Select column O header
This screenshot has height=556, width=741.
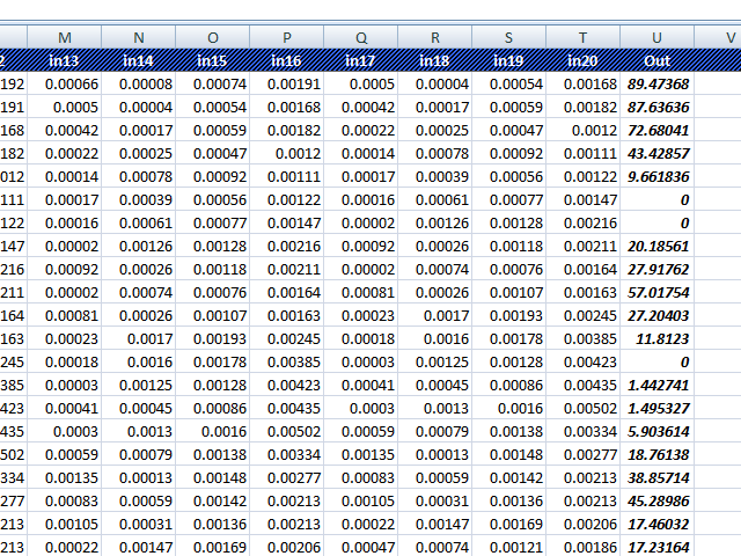coord(213,37)
